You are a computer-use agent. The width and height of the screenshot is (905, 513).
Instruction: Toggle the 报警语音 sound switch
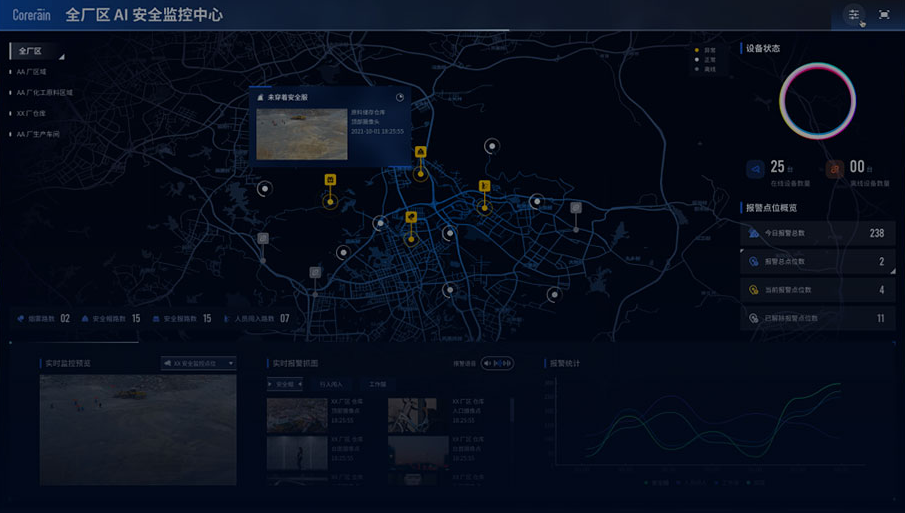[x=497, y=363]
